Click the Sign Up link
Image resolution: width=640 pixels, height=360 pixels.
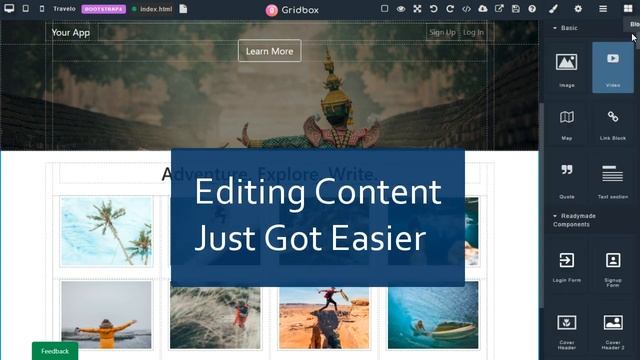(x=442, y=32)
